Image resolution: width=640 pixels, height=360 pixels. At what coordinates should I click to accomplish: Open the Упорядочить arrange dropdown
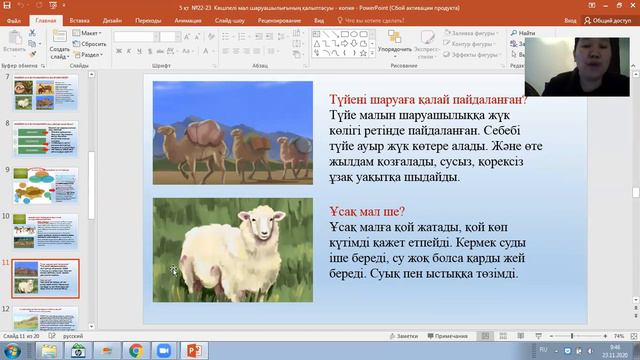394,44
